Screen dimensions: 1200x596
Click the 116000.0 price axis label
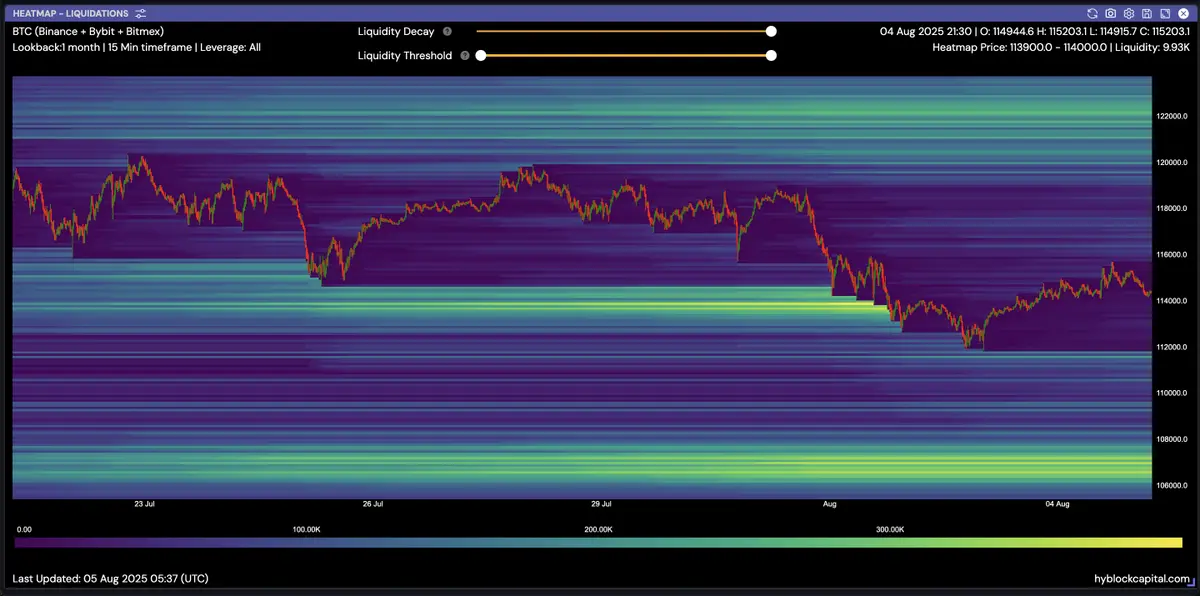pos(1173,254)
